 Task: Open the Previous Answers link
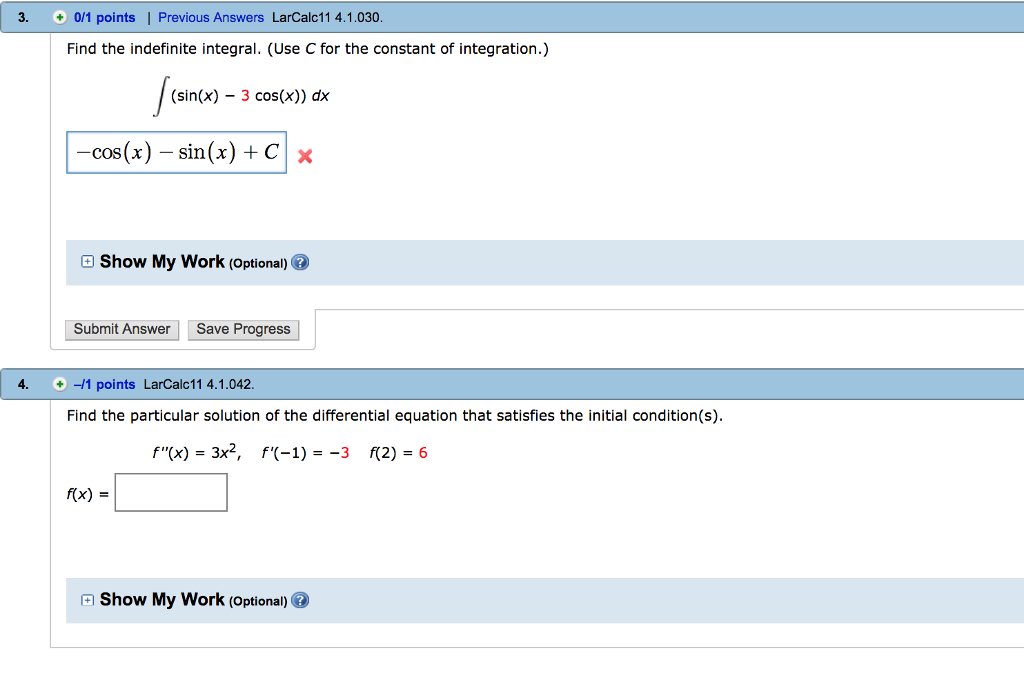click(x=211, y=18)
